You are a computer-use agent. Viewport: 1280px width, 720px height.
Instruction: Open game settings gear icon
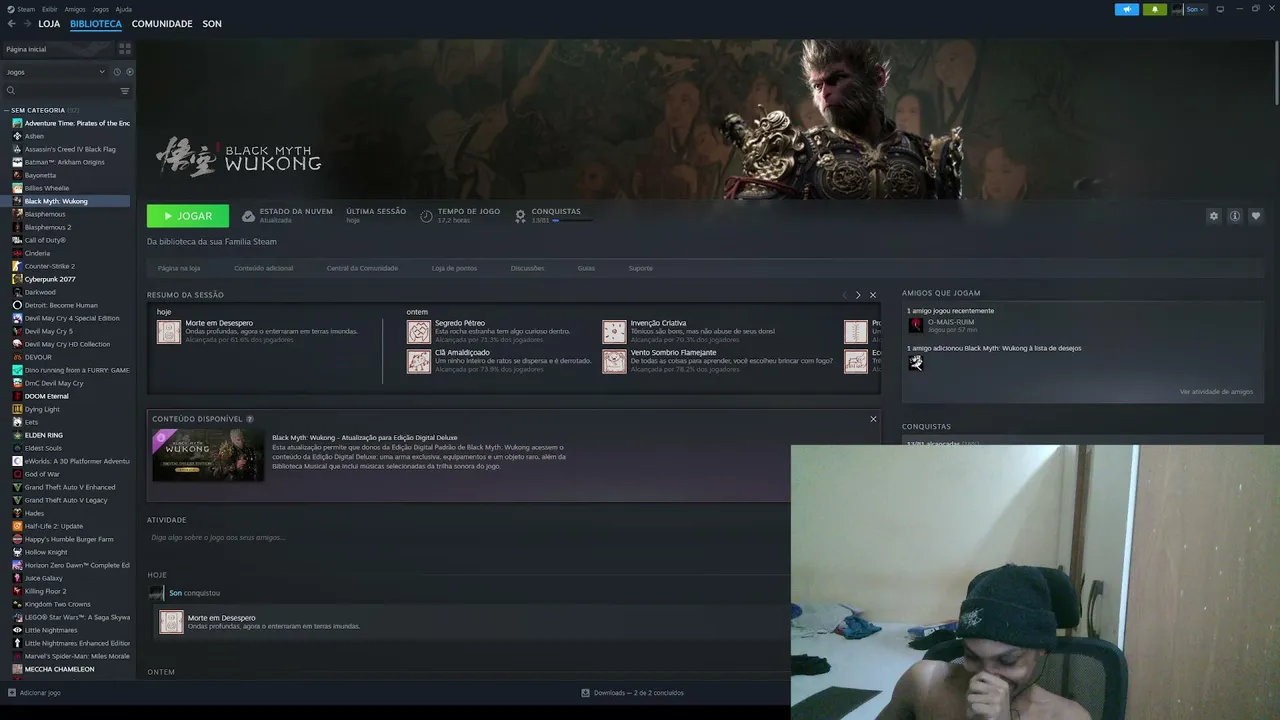point(1214,216)
